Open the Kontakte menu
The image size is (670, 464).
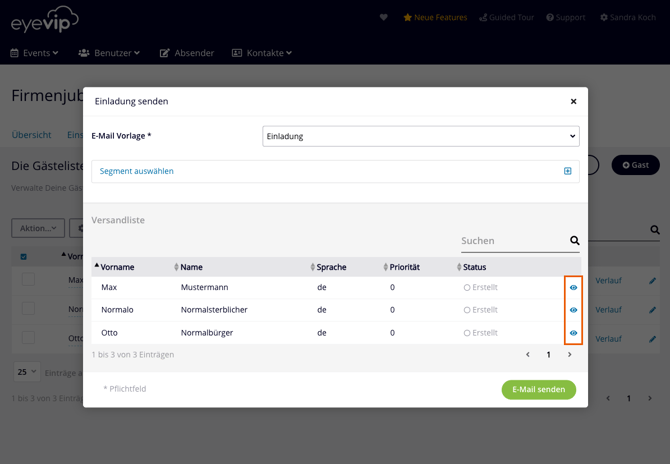click(262, 53)
